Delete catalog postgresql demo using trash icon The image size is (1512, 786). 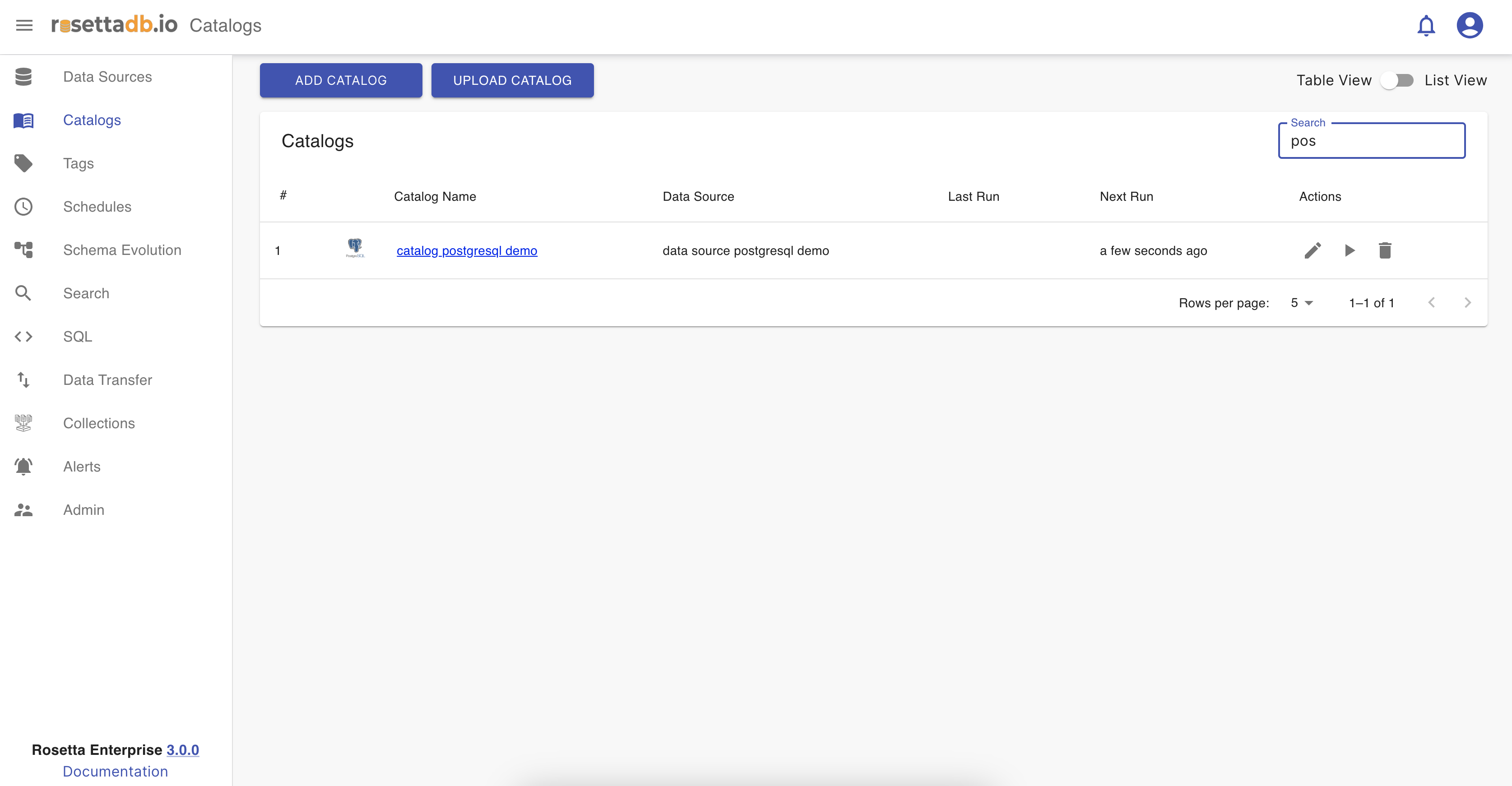click(1385, 250)
